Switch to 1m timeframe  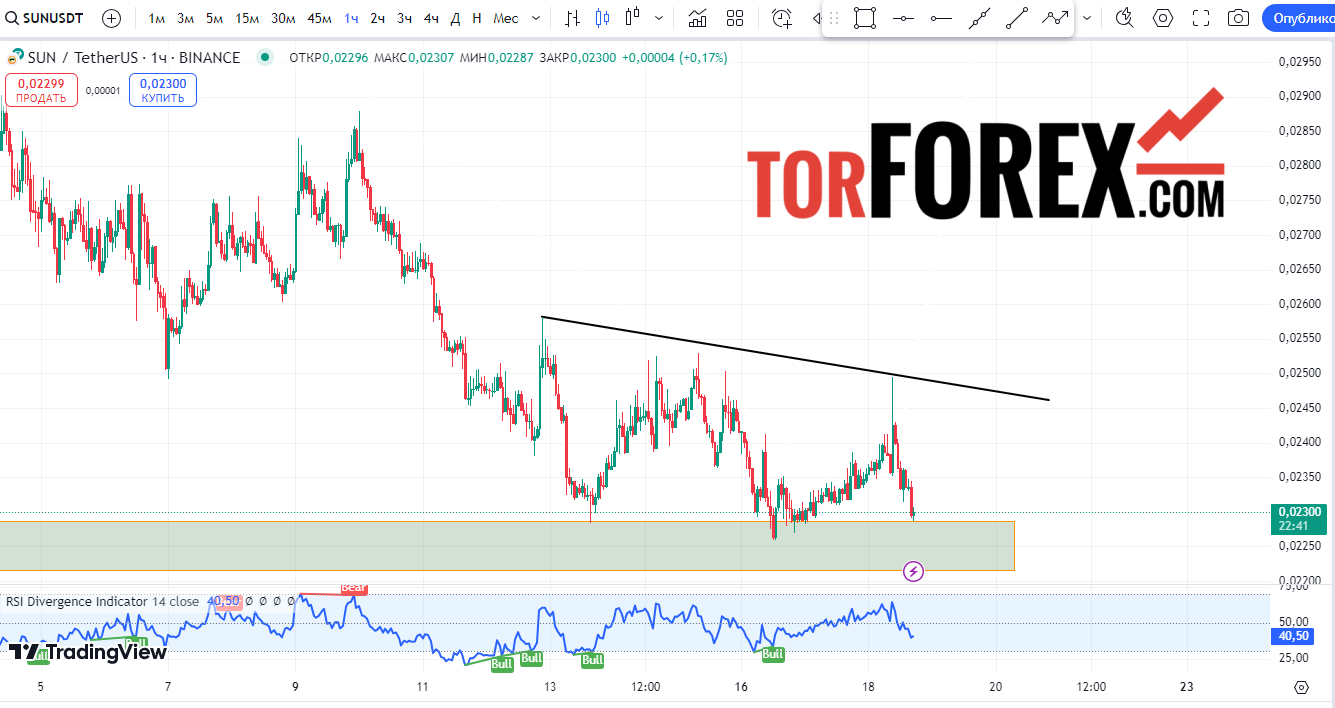pos(157,18)
